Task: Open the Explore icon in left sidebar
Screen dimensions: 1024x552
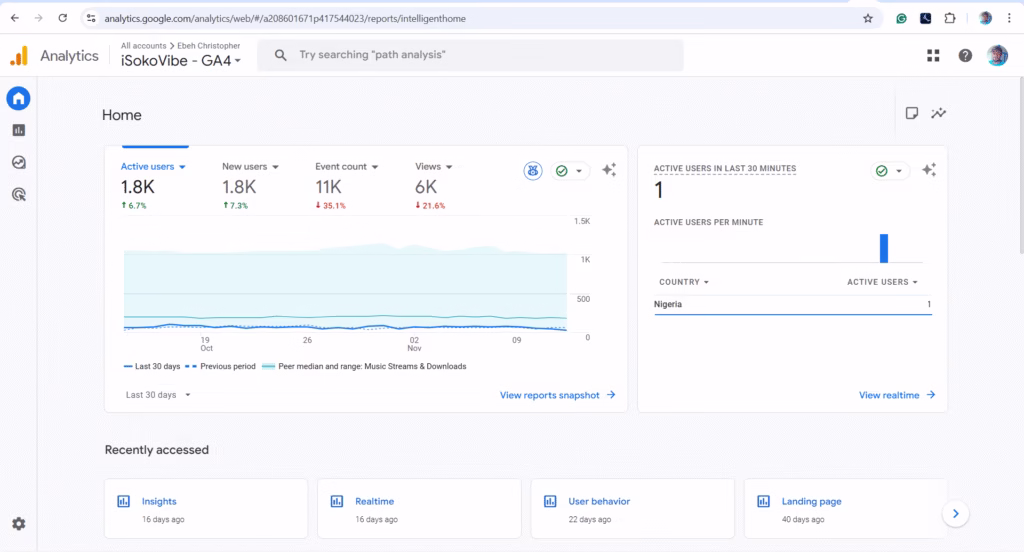Action: tap(18, 162)
